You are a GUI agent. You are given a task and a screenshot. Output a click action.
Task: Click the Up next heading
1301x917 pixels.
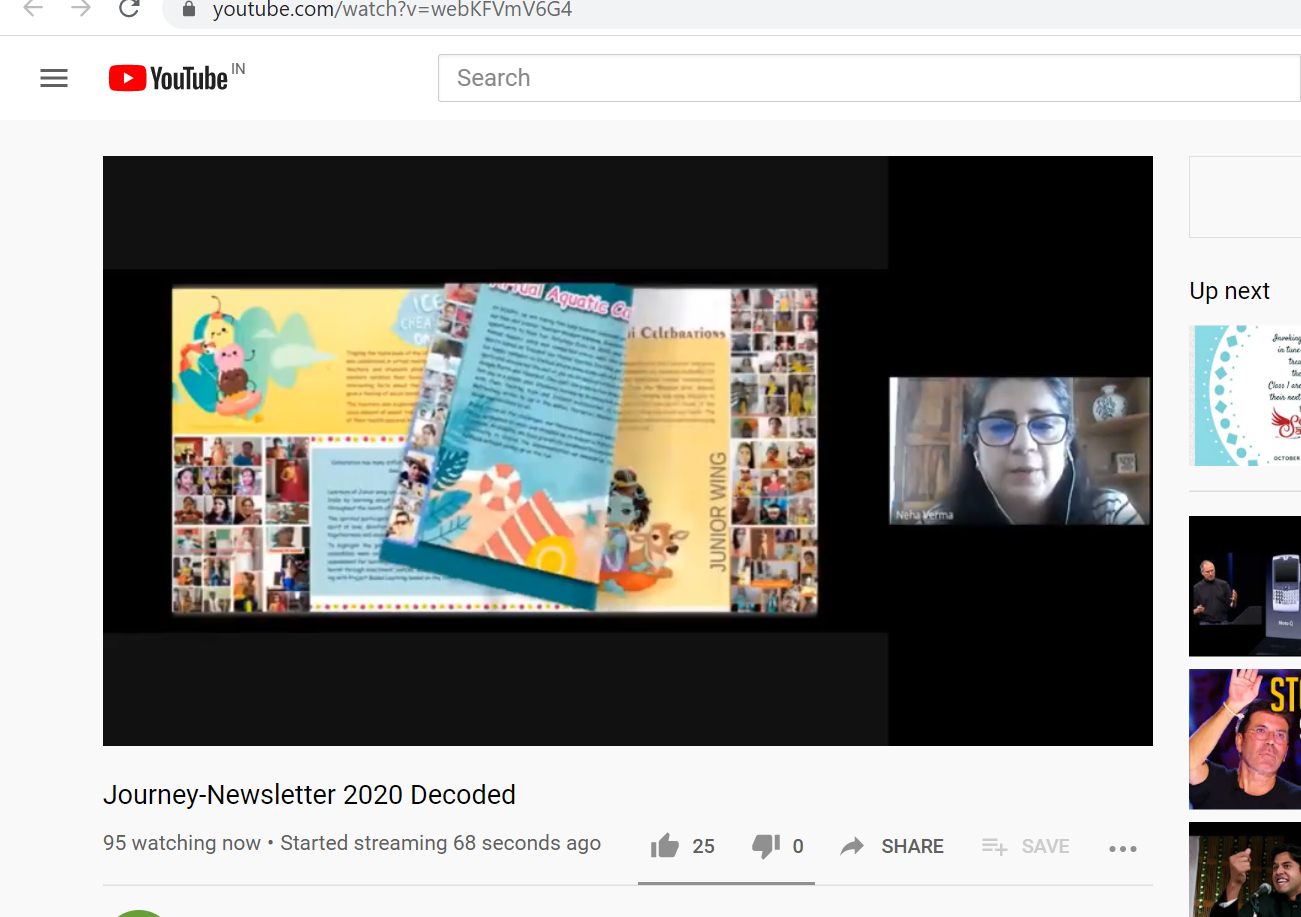(1229, 291)
